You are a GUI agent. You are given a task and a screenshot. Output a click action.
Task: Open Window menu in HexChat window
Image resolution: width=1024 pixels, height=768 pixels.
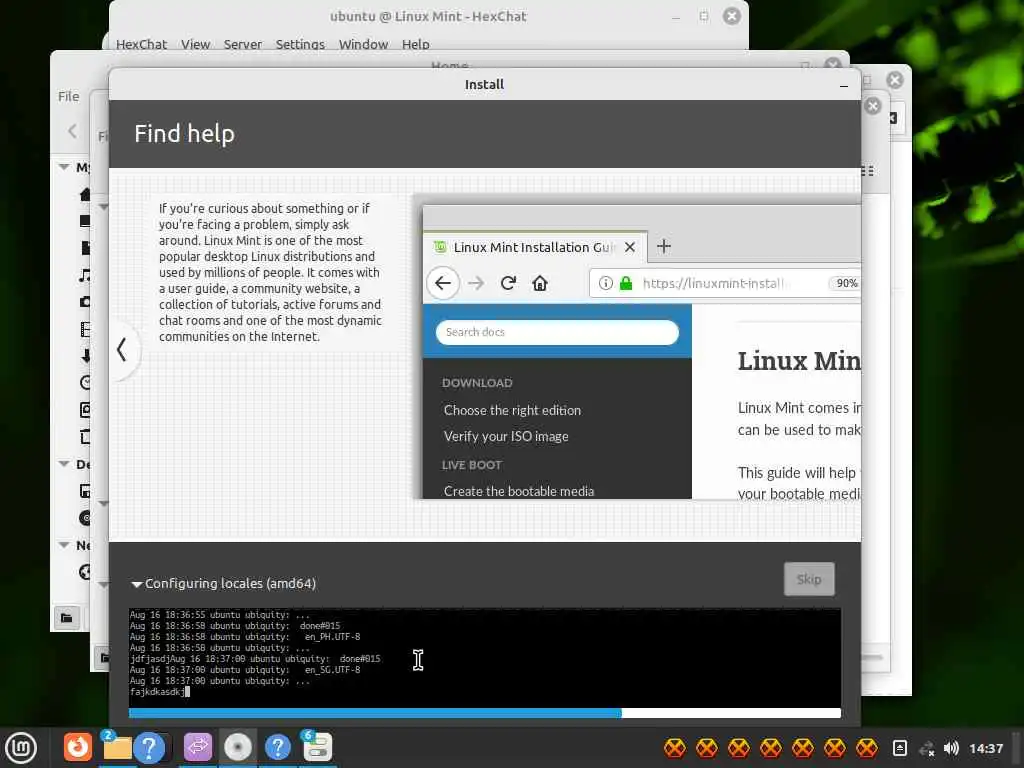pos(363,44)
